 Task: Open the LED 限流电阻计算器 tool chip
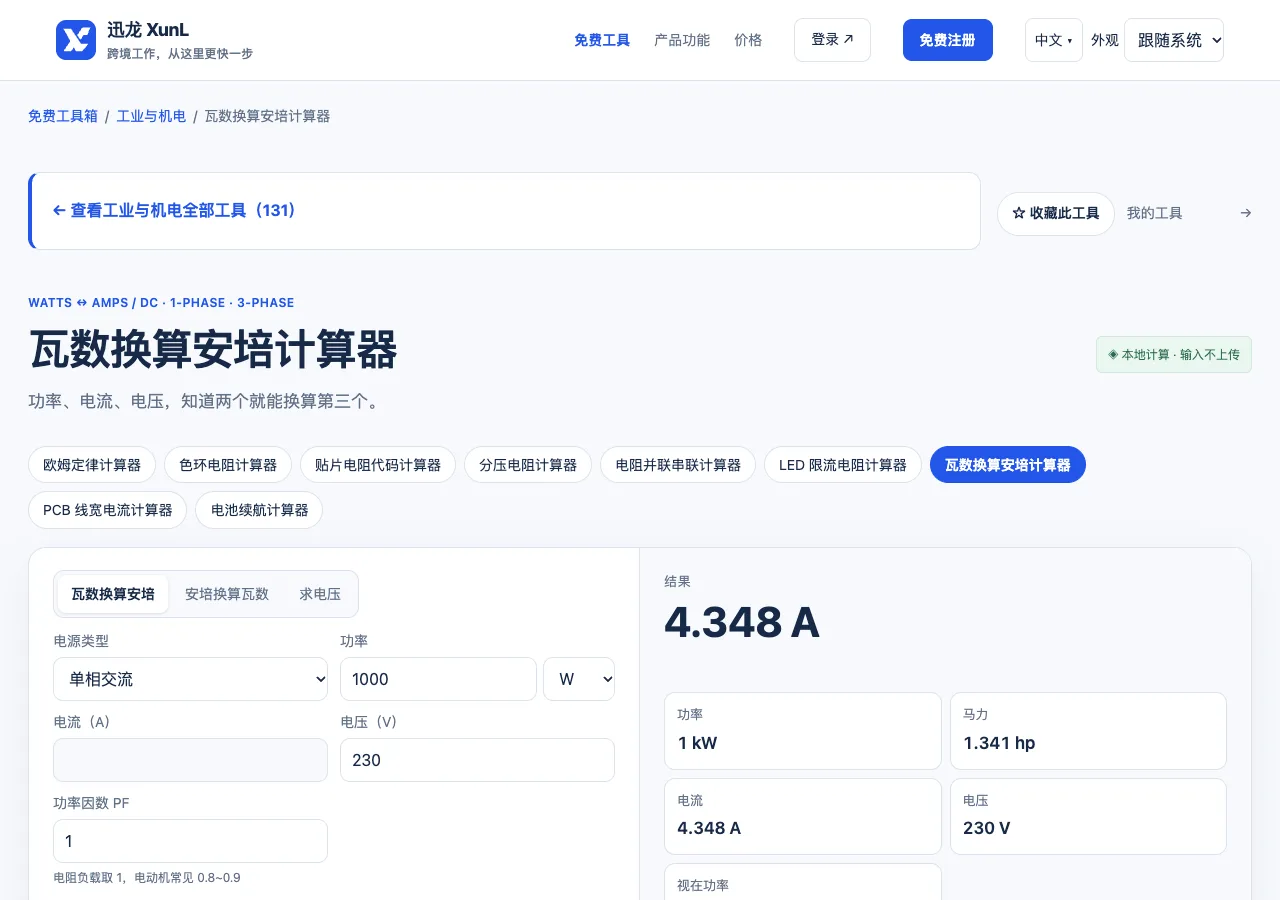pyautogui.click(x=843, y=465)
